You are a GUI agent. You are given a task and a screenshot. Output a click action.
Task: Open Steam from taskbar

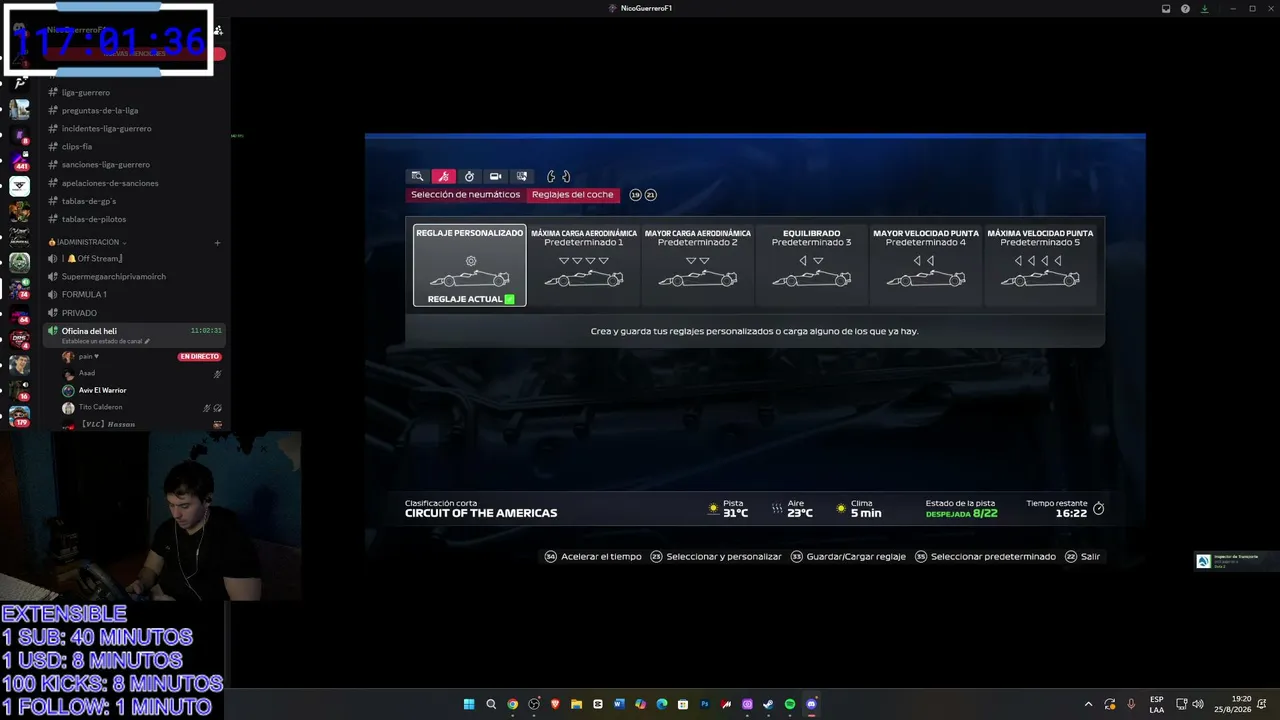(768, 704)
